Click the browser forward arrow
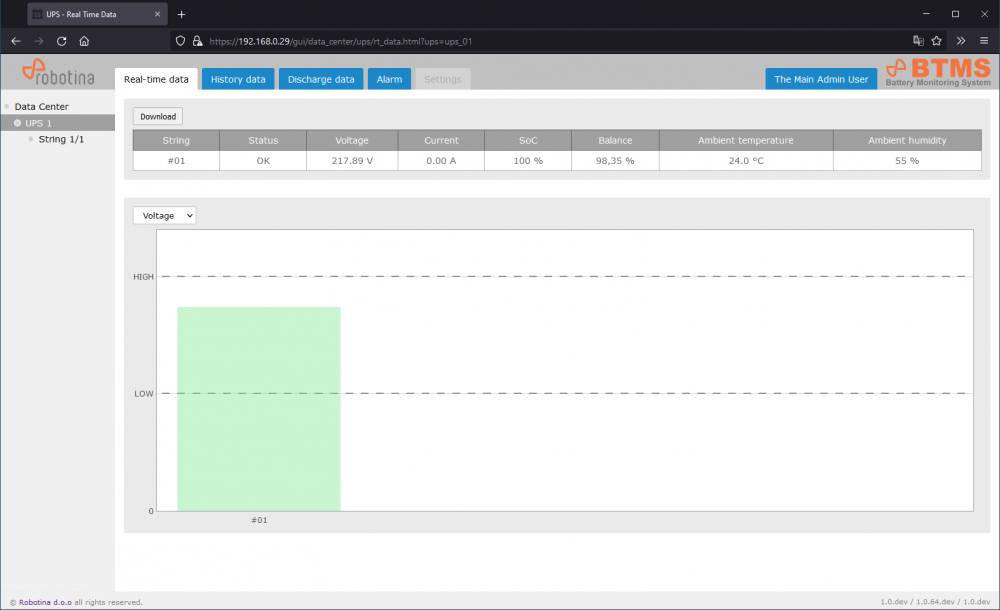Viewport: 1000px width, 610px height. (39, 41)
